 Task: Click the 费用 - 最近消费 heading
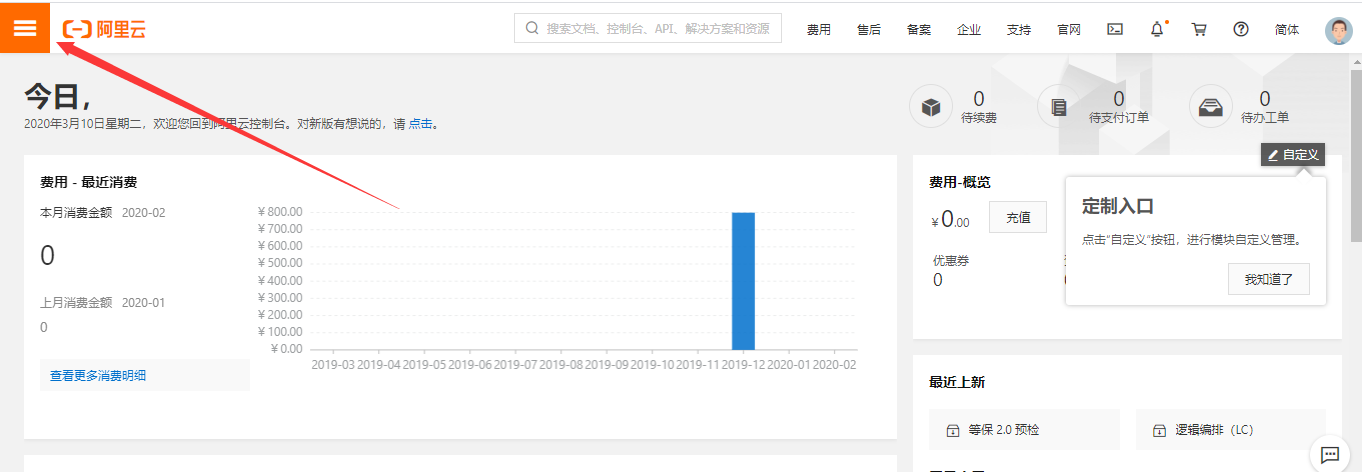click(x=89, y=182)
